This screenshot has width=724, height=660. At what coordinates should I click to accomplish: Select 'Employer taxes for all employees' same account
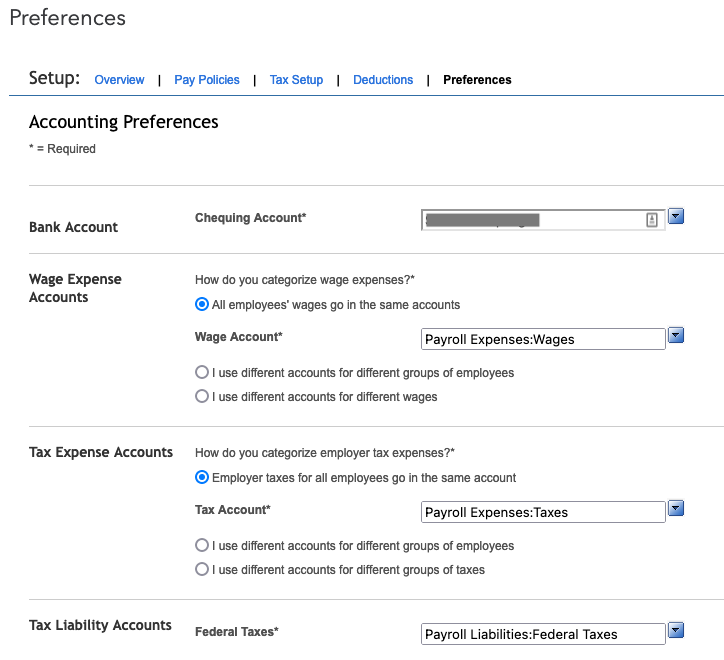[202, 477]
